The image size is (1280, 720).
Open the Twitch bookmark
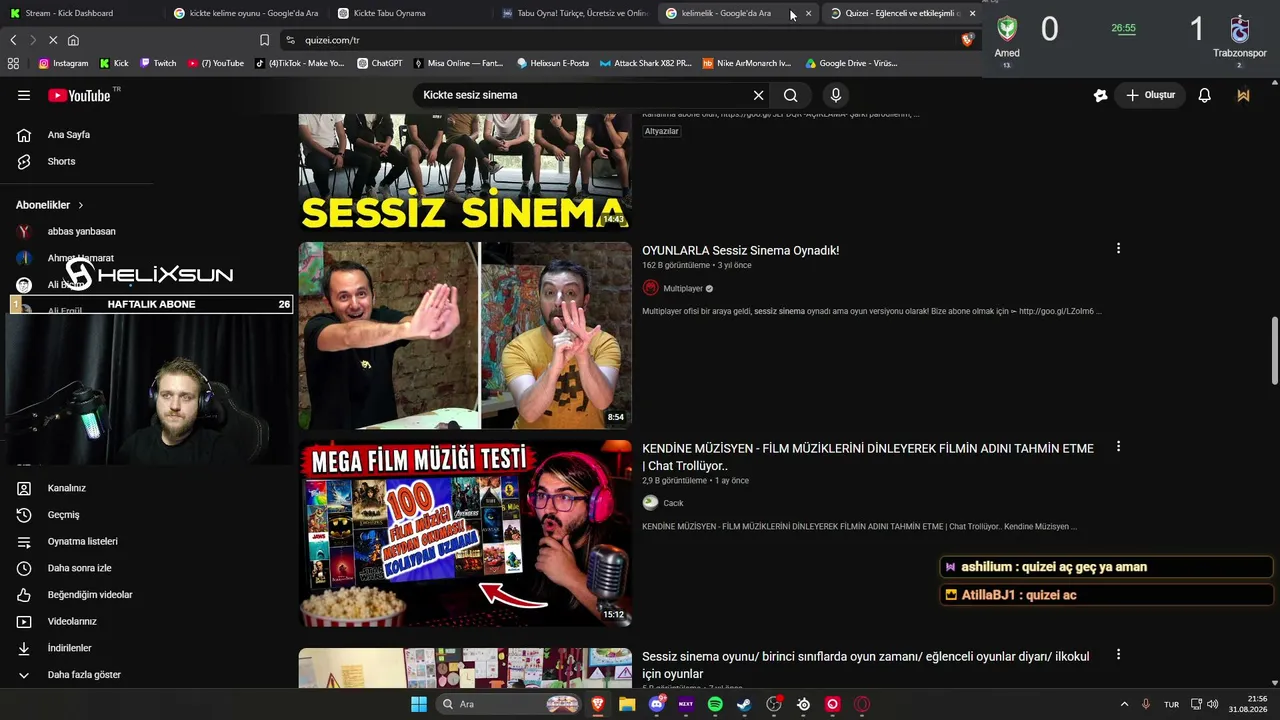tap(158, 63)
